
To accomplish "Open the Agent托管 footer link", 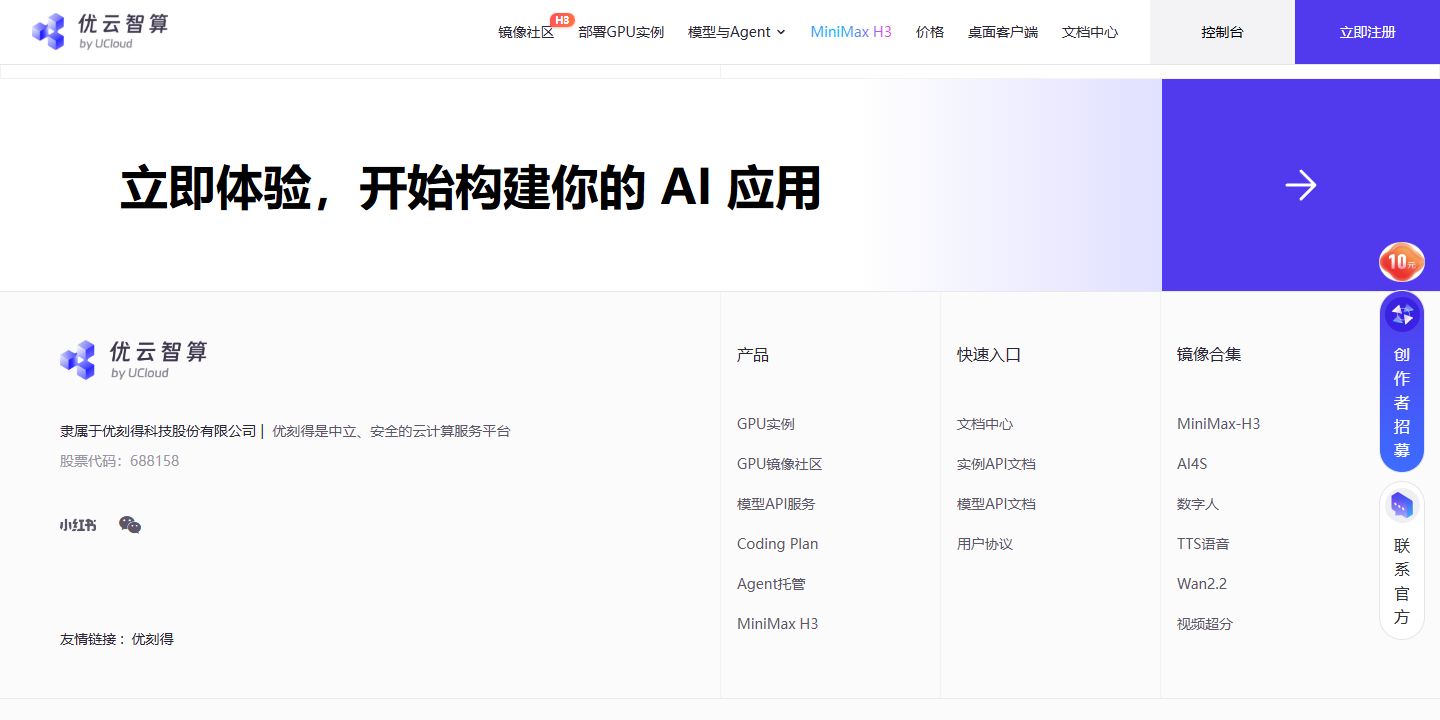I will click(771, 584).
